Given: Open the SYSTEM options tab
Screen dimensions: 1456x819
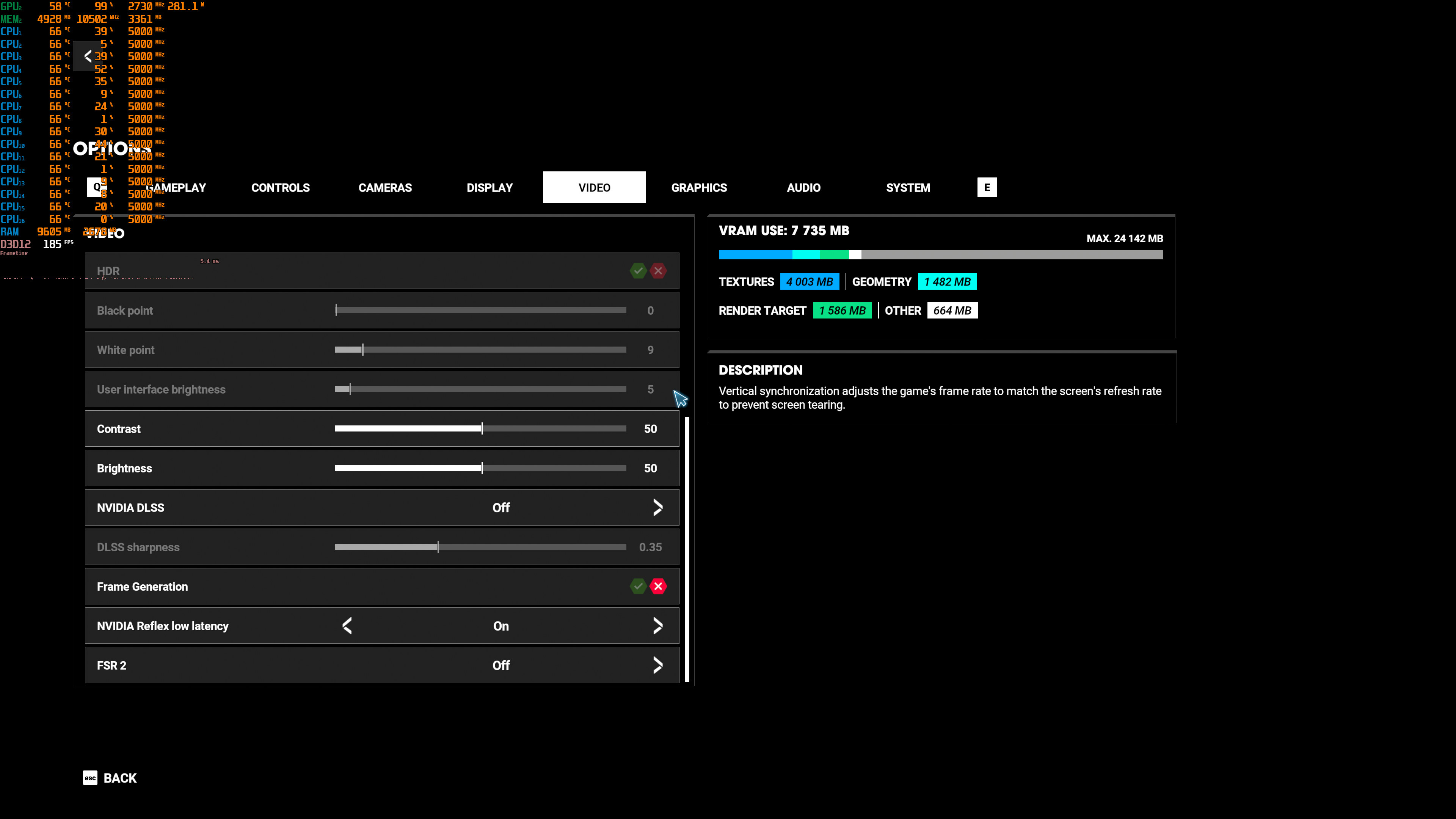Looking at the screenshot, I should (908, 188).
